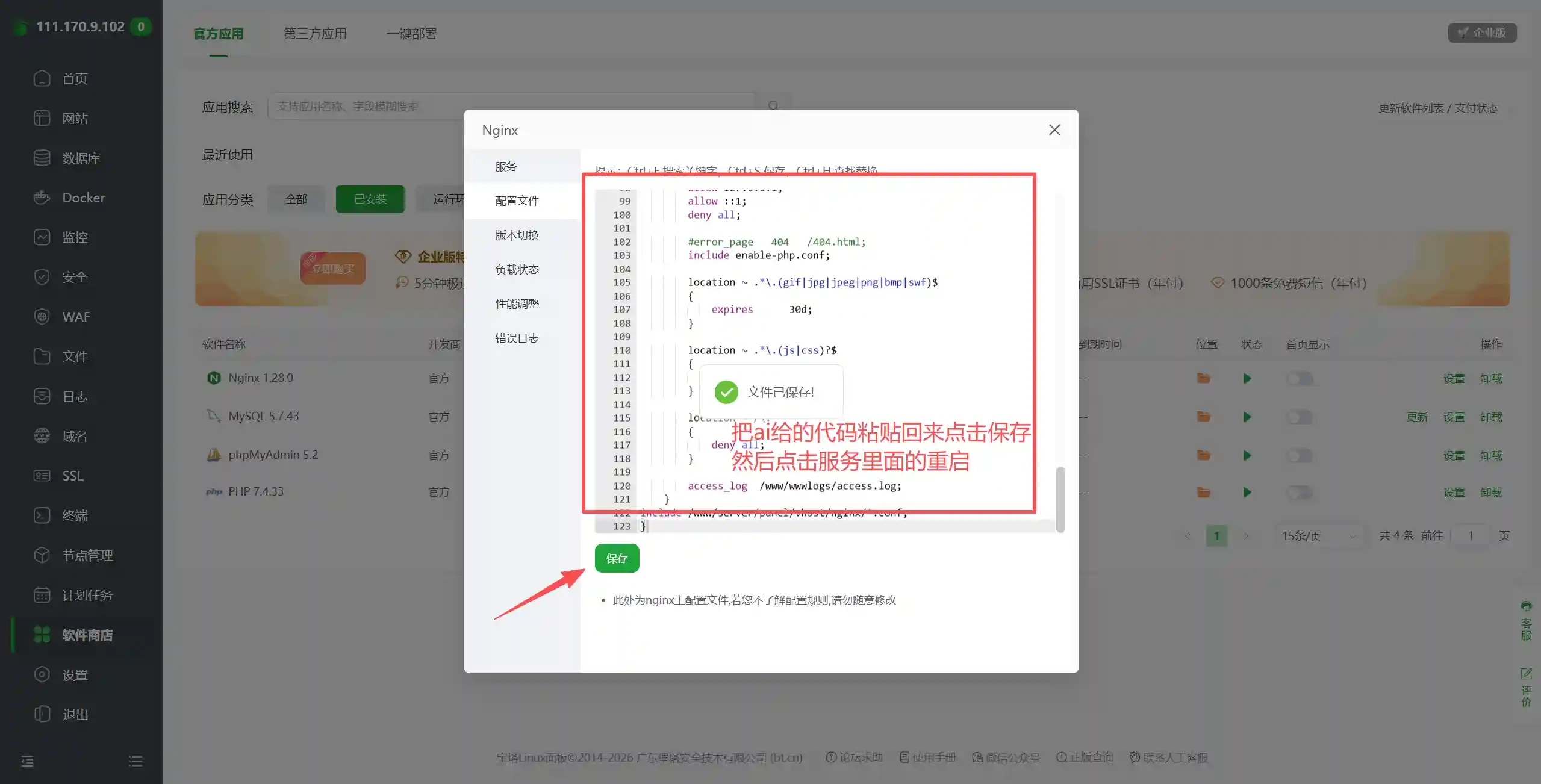Click the 前往 page number input
Viewport: 1541px width, 784px height.
1470,535
